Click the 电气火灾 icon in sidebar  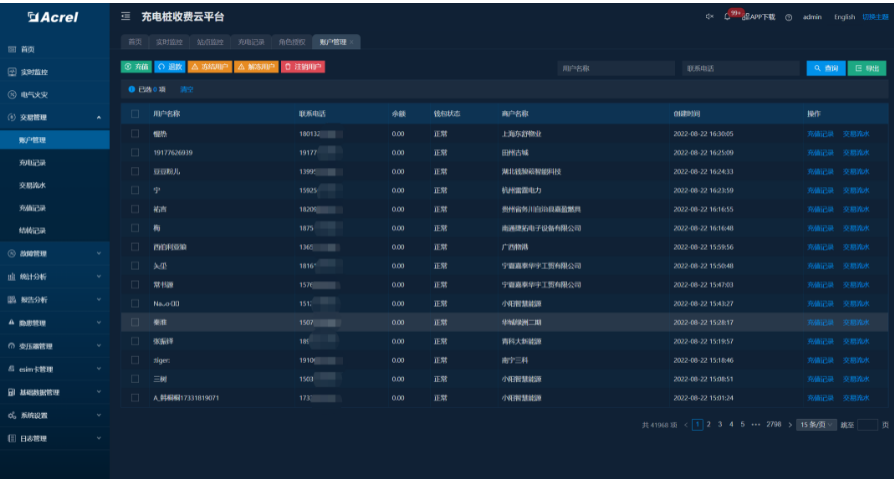coord(11,95)
